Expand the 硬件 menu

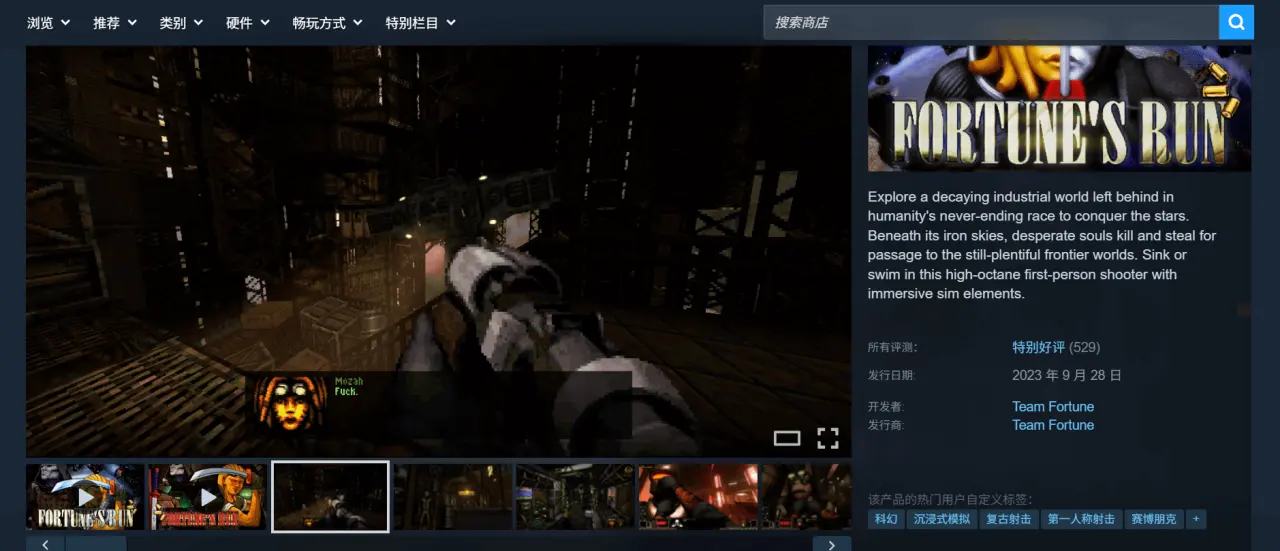coord(248,23)
